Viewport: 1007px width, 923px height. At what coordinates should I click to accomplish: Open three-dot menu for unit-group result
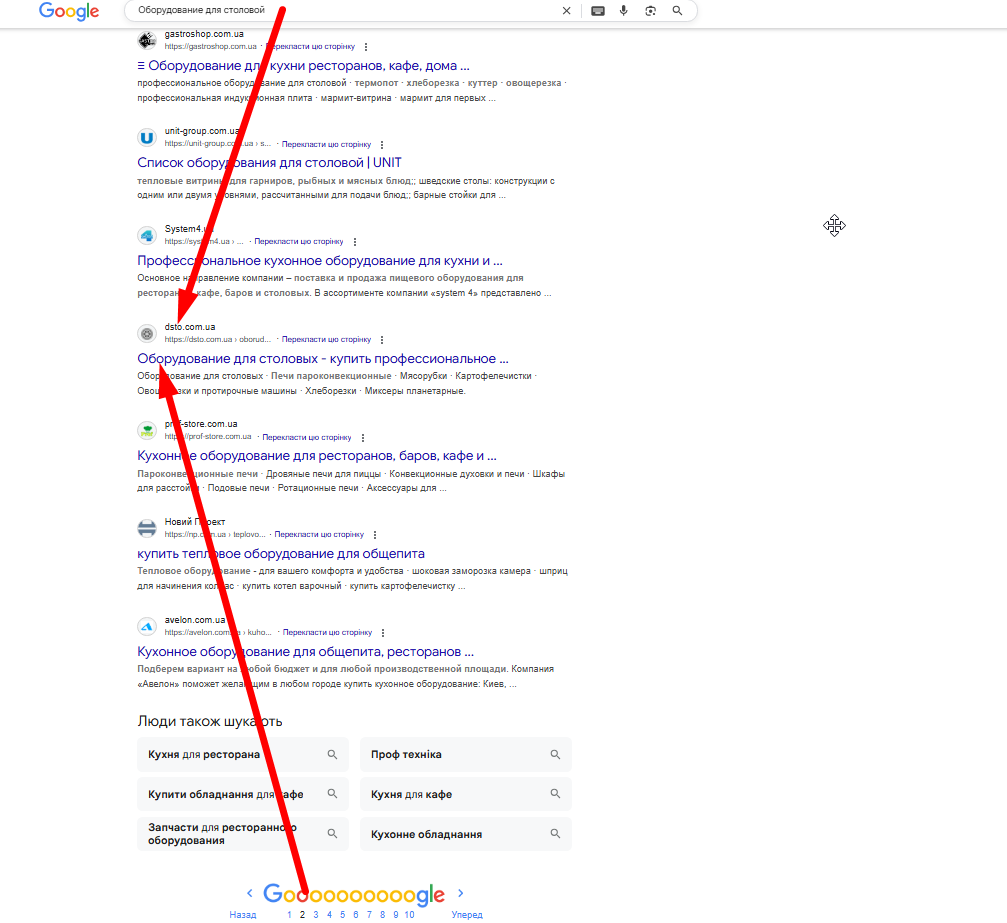tap(382, 145)
